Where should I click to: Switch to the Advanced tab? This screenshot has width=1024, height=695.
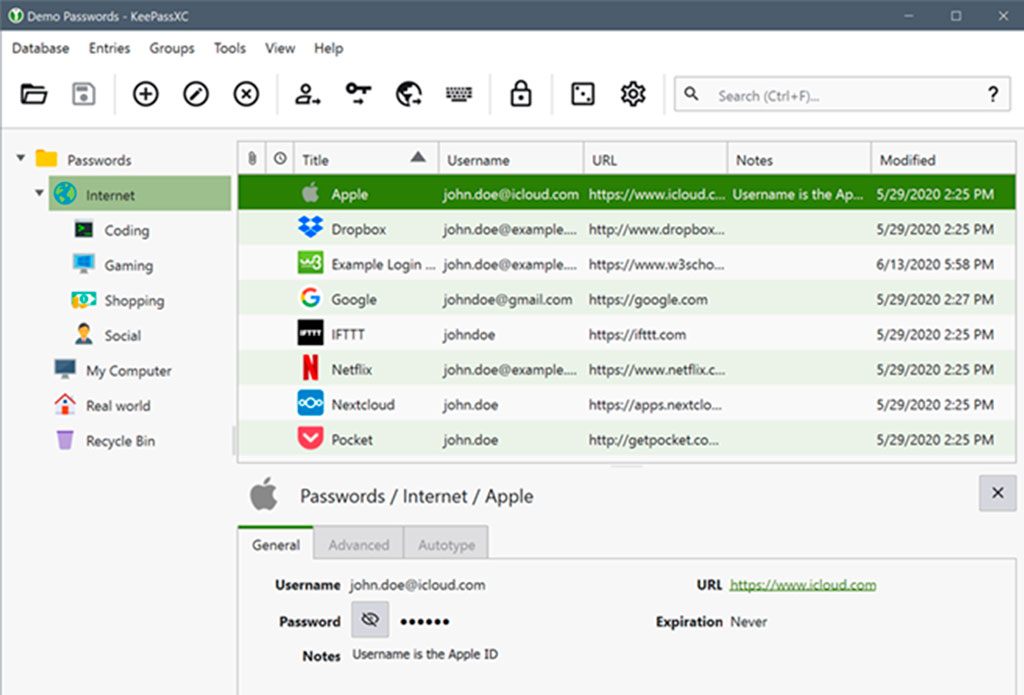[x=359, y=543]
